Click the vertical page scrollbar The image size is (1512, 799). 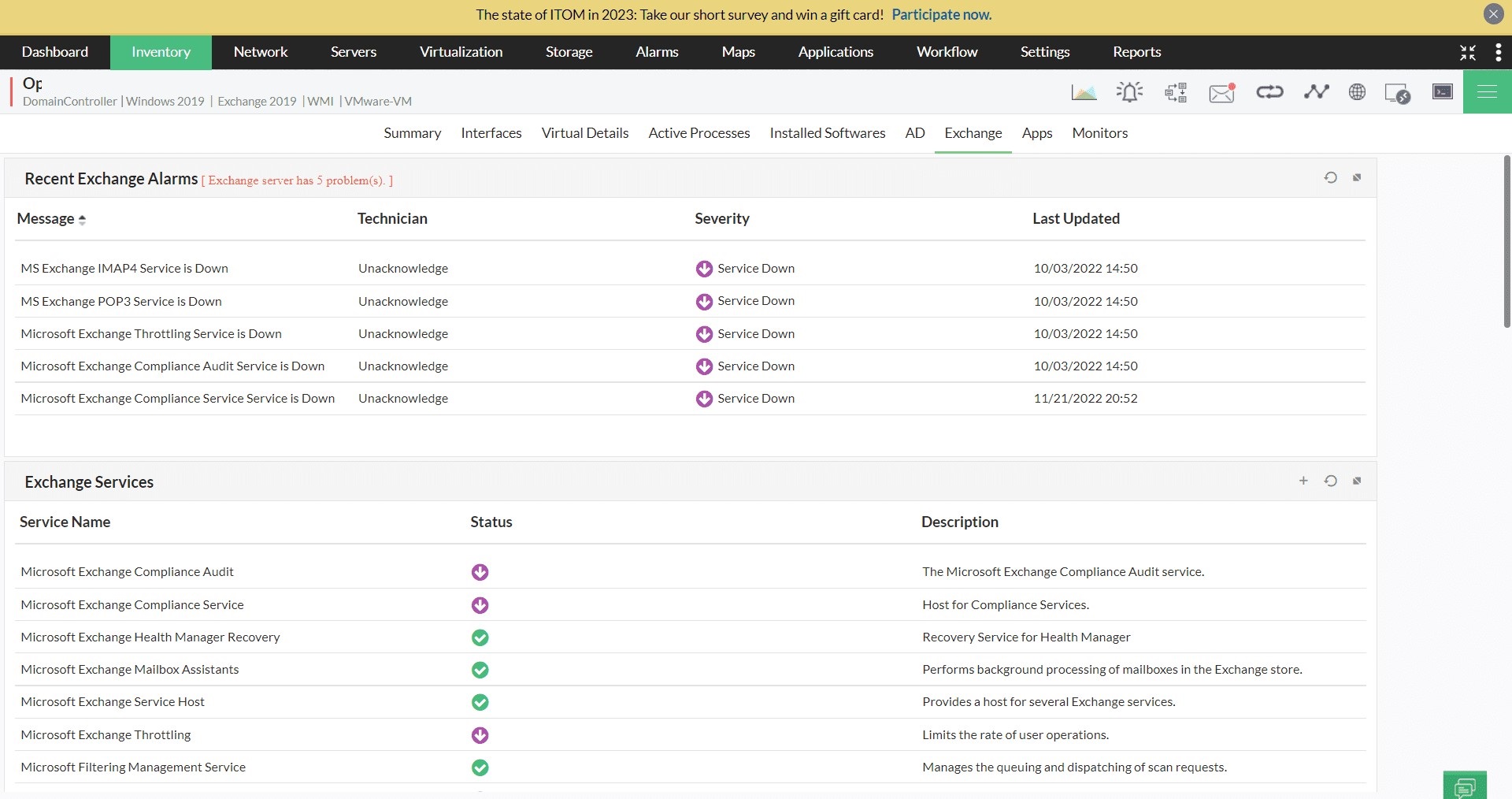click(x=1506, y=241)
